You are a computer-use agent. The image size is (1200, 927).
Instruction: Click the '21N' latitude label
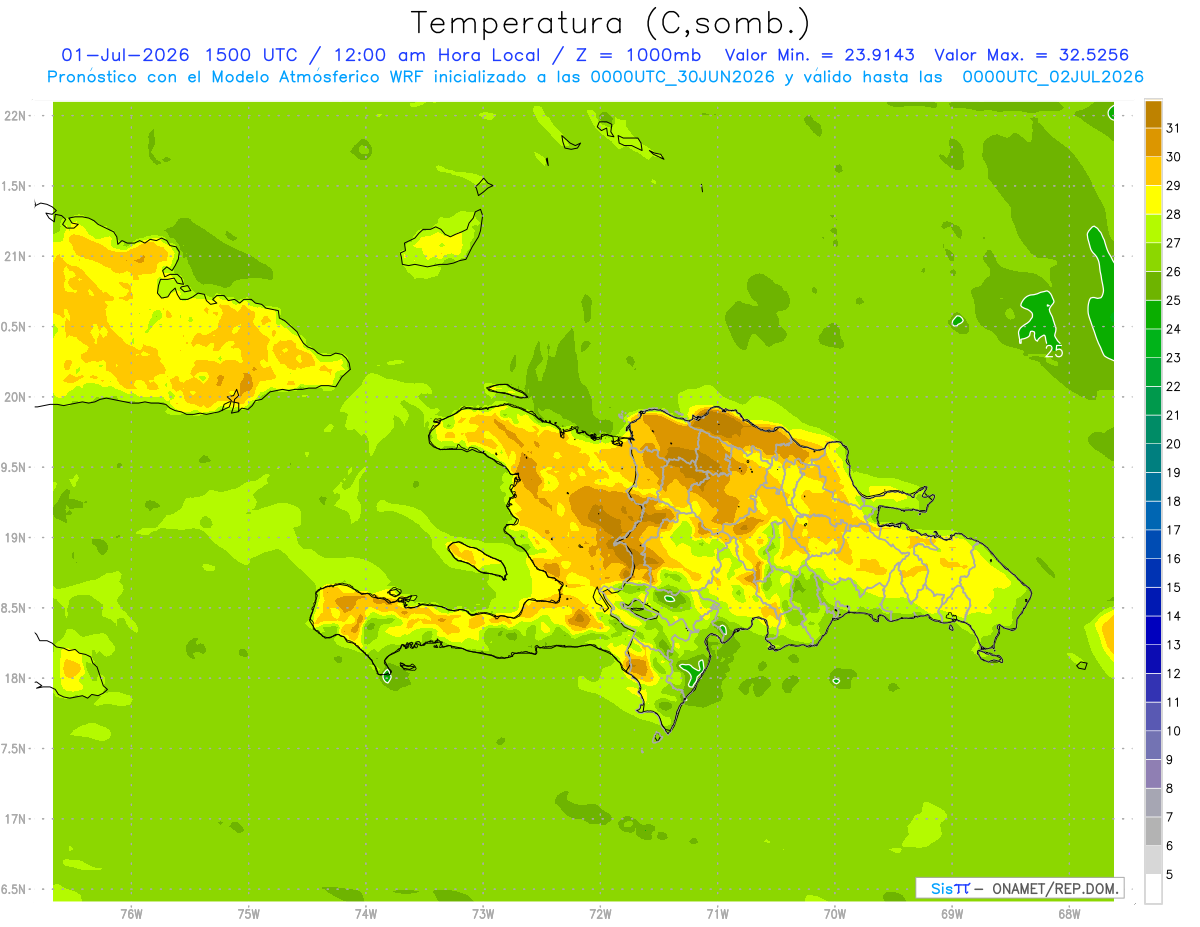pos(15,257)
